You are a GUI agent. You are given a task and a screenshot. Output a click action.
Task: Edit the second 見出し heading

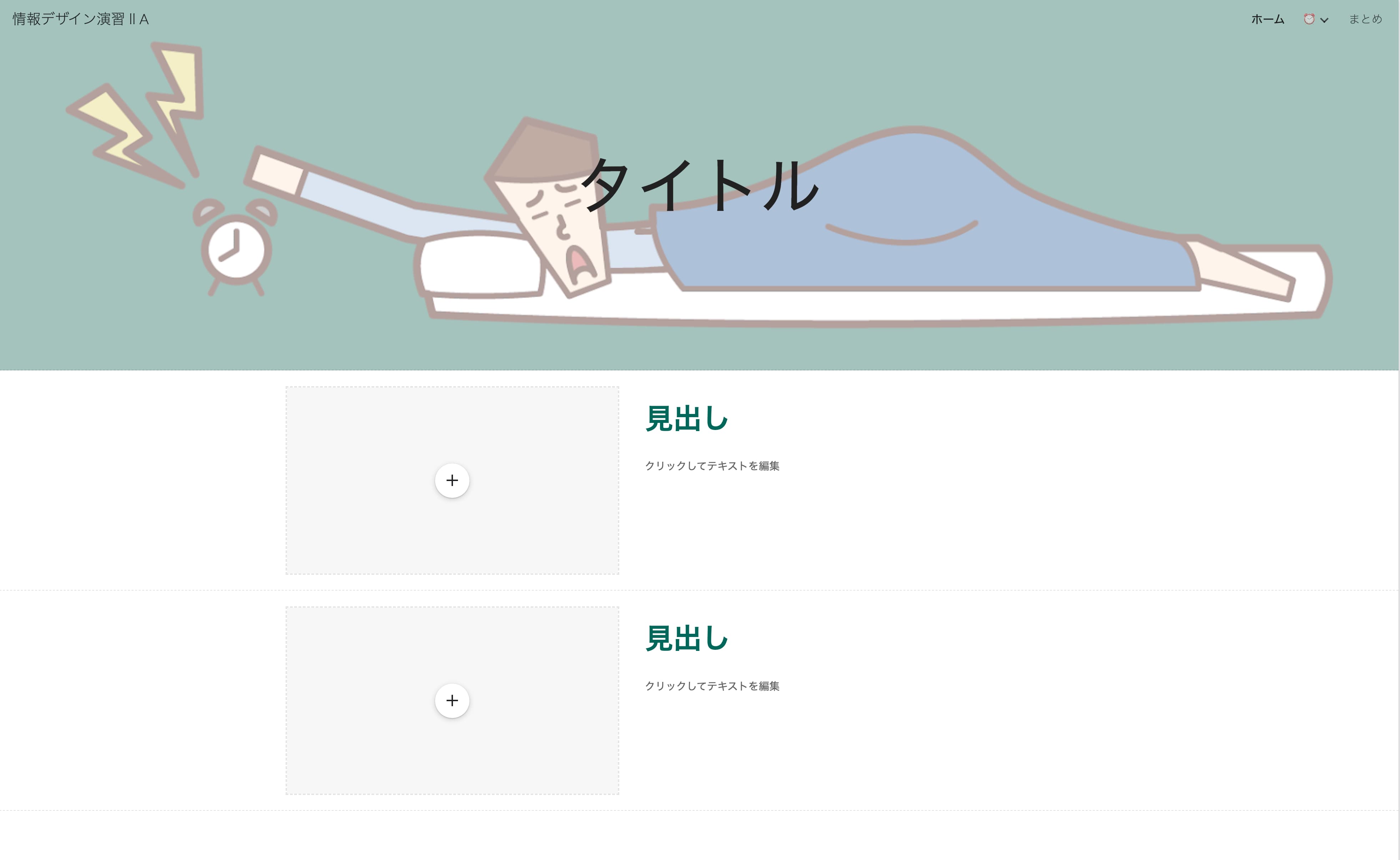click(687, 638)
